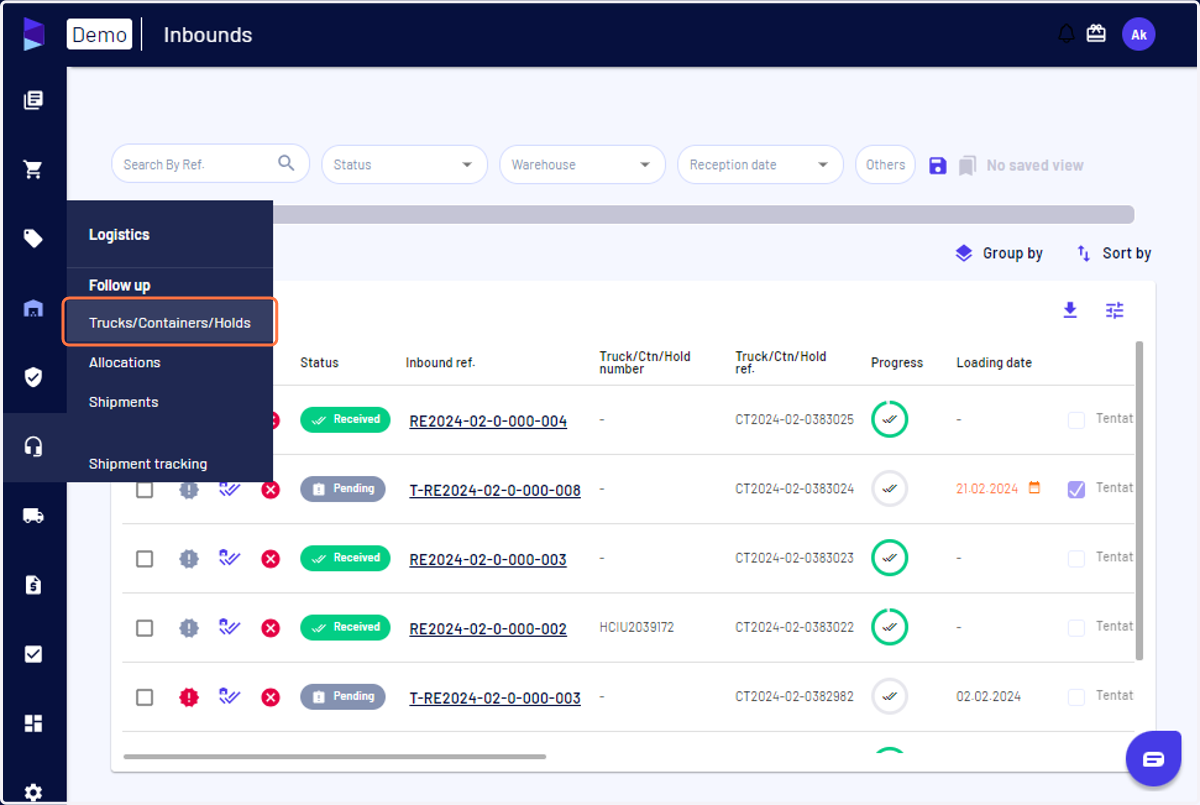The height and width of the screenshot is (805, 1200).
Task: Open the Reception date filter dropdown
Action: pos(760,165)
